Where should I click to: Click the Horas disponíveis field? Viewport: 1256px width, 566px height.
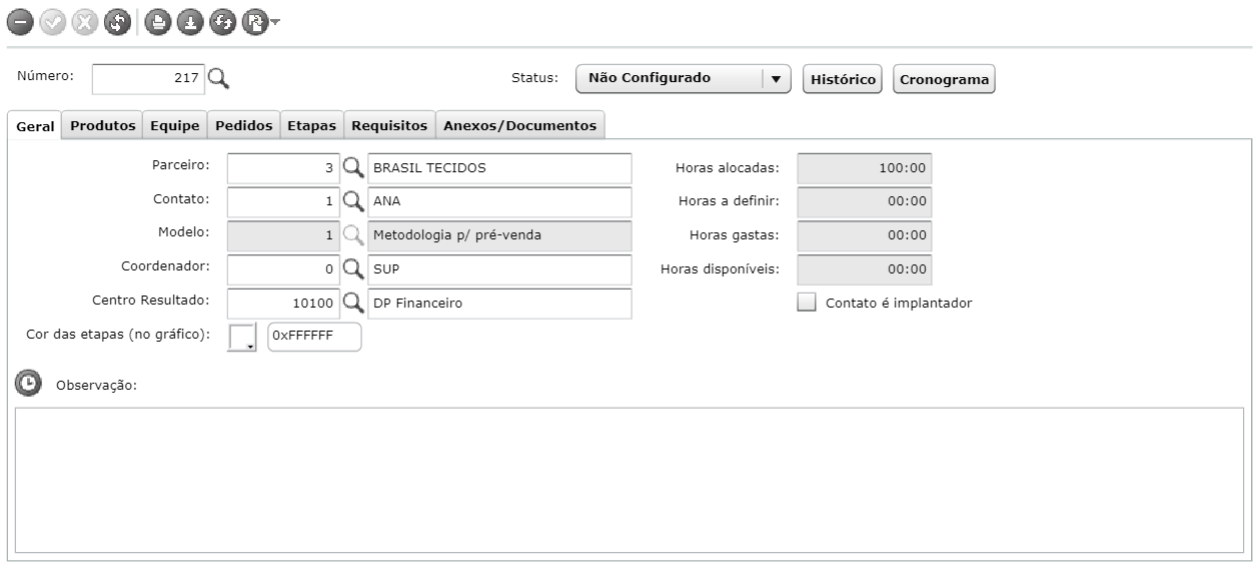[x=864, y=270]
